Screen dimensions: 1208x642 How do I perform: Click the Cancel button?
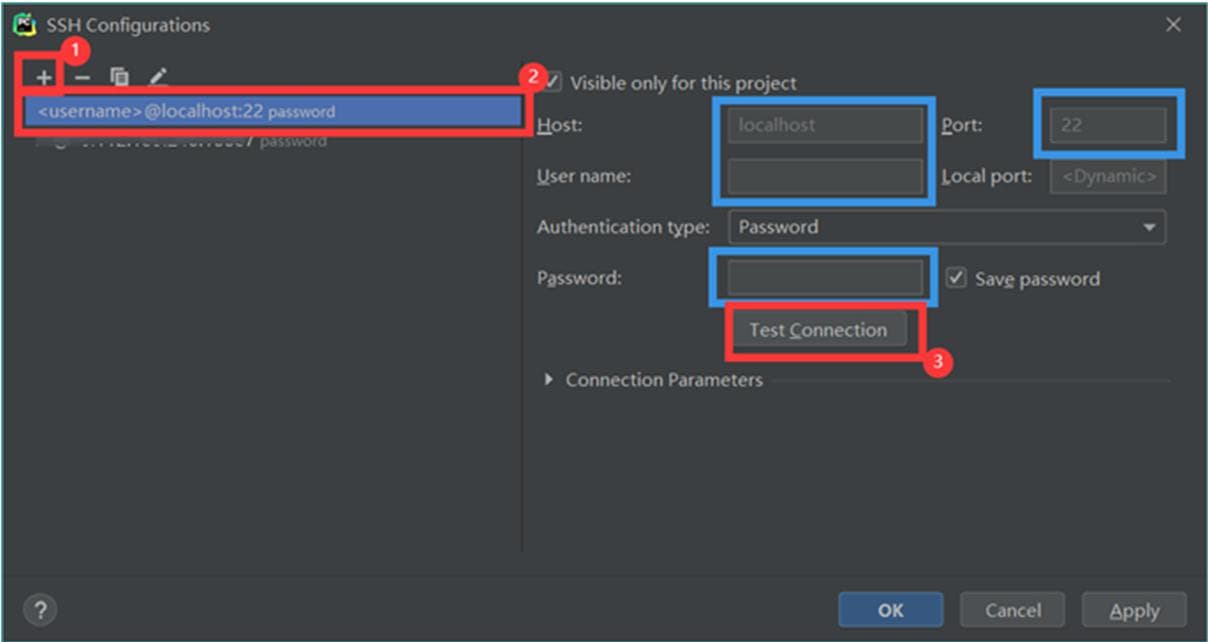1012,609
